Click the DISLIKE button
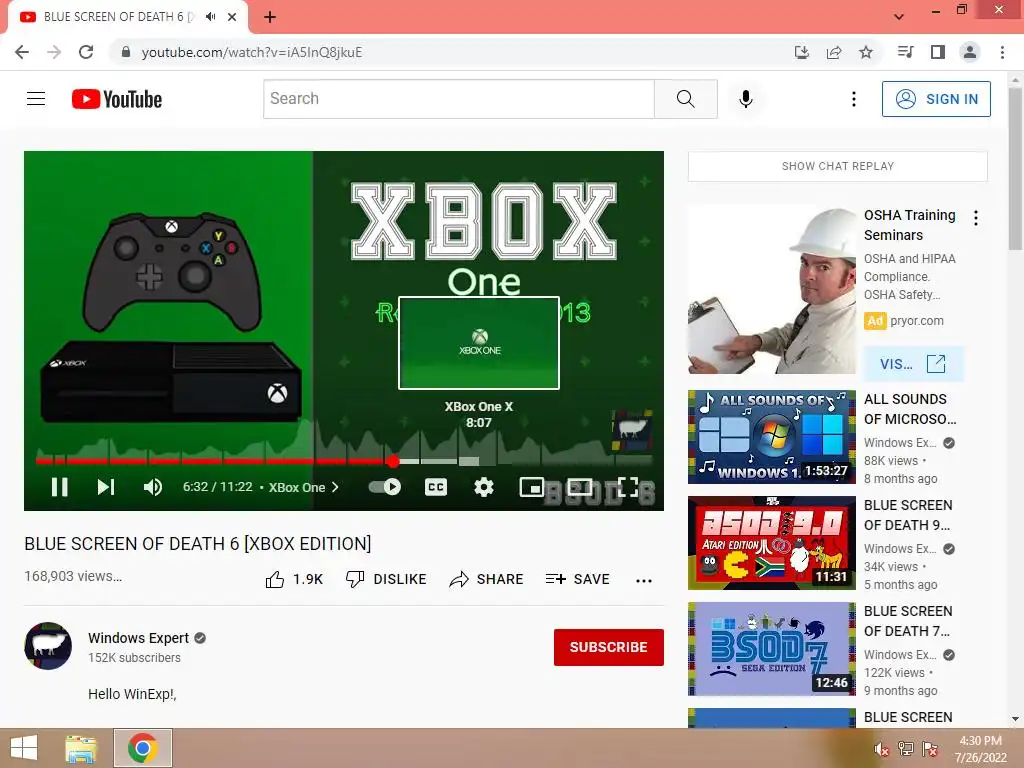The width and height of the screenshot is (1024, 768). click(x=386, y=579)
